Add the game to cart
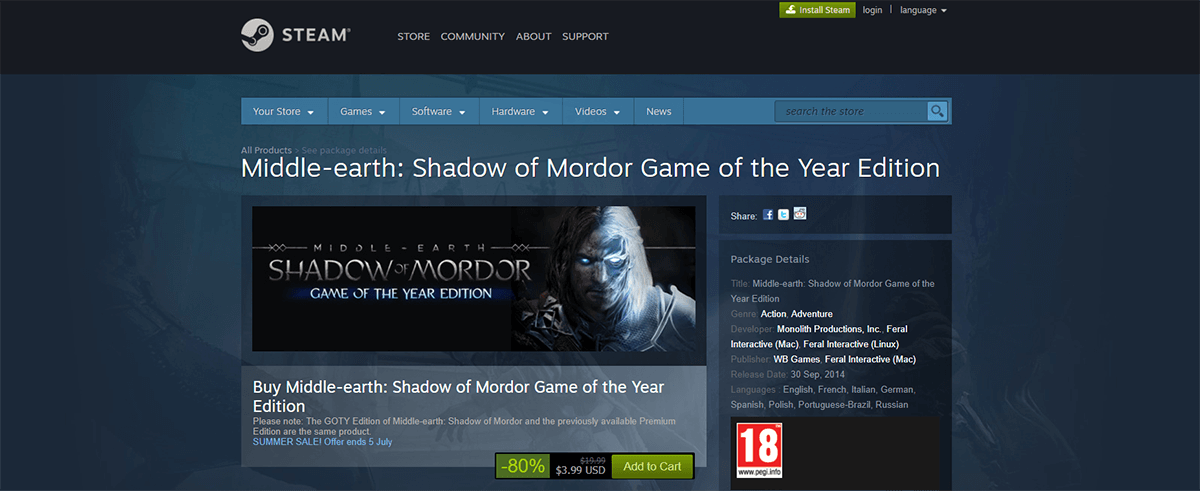 tap(652, 466)
